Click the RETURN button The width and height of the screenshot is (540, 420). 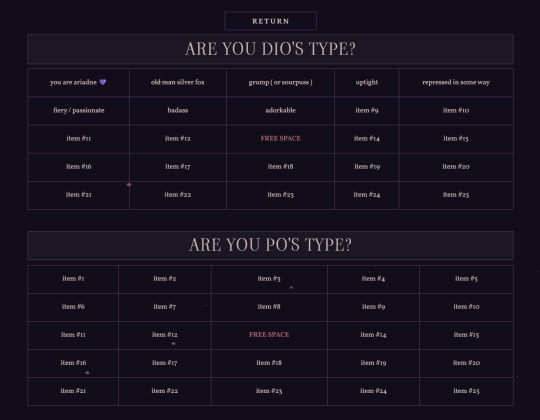click(x=270, y=21)
